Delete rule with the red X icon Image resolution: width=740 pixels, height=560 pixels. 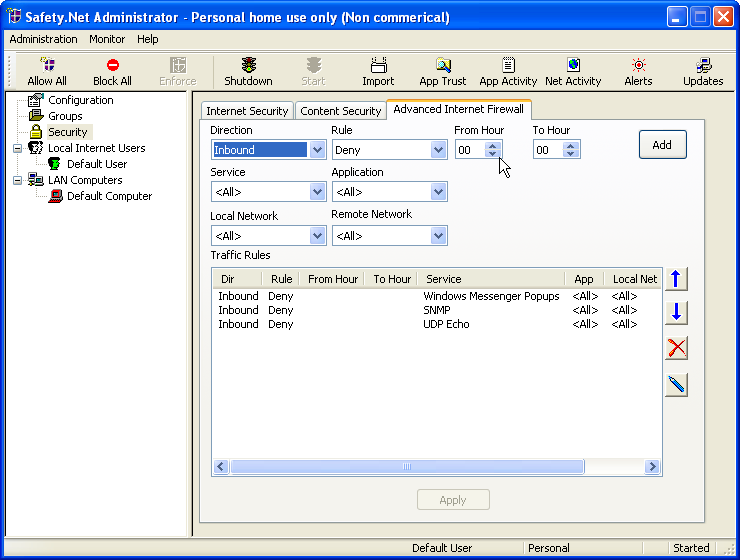tap(677, 348)
